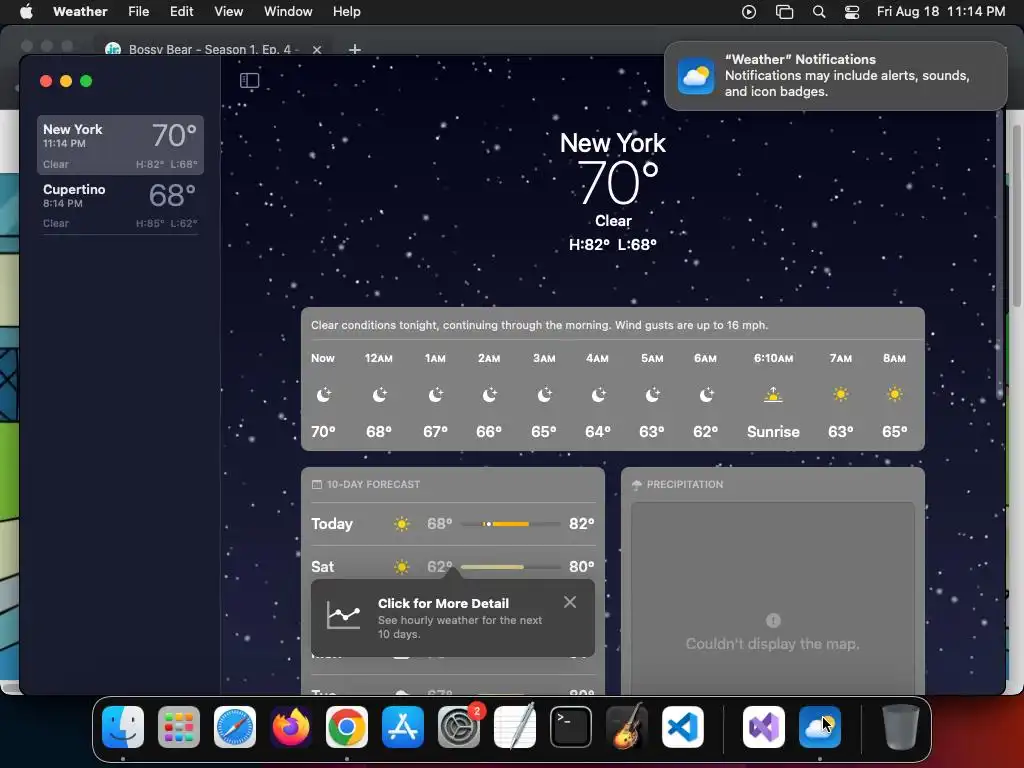This screenshot has height=768, width=1024.
Task: Open the Apple menu
Action: (26, 12)
